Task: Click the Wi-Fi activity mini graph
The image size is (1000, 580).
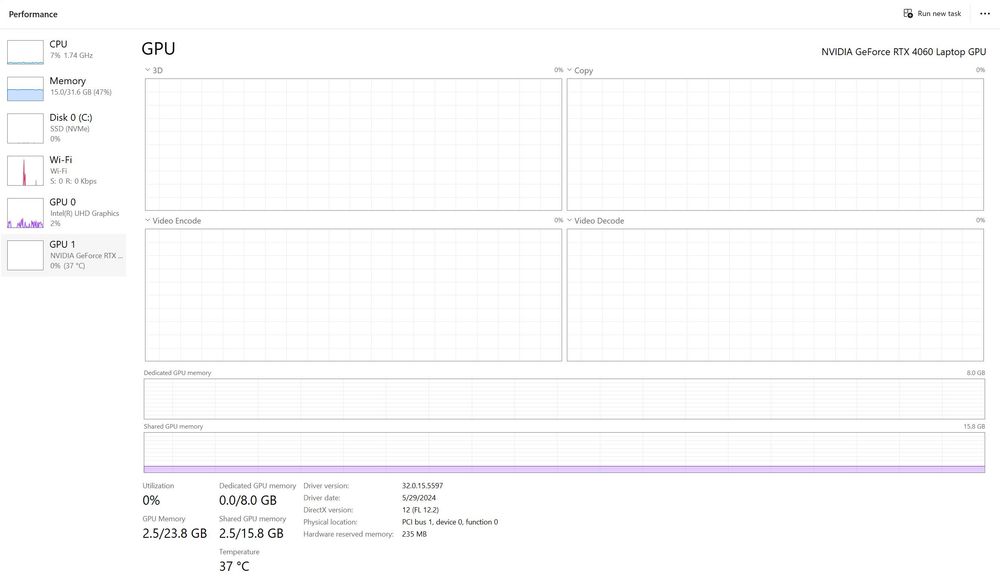Action: pyautogui.click(x=26, y=170)
